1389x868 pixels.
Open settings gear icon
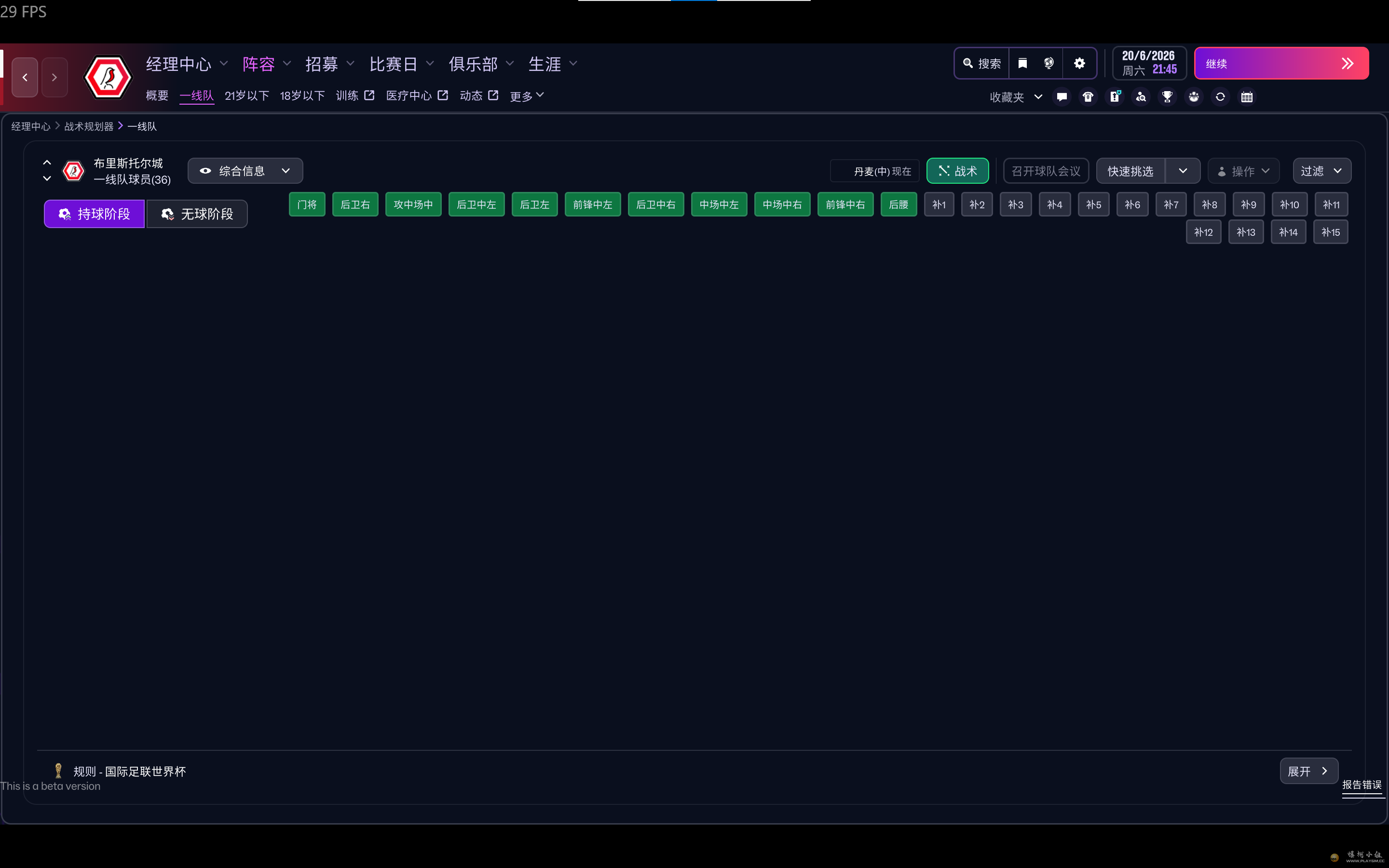[1079, 63]
